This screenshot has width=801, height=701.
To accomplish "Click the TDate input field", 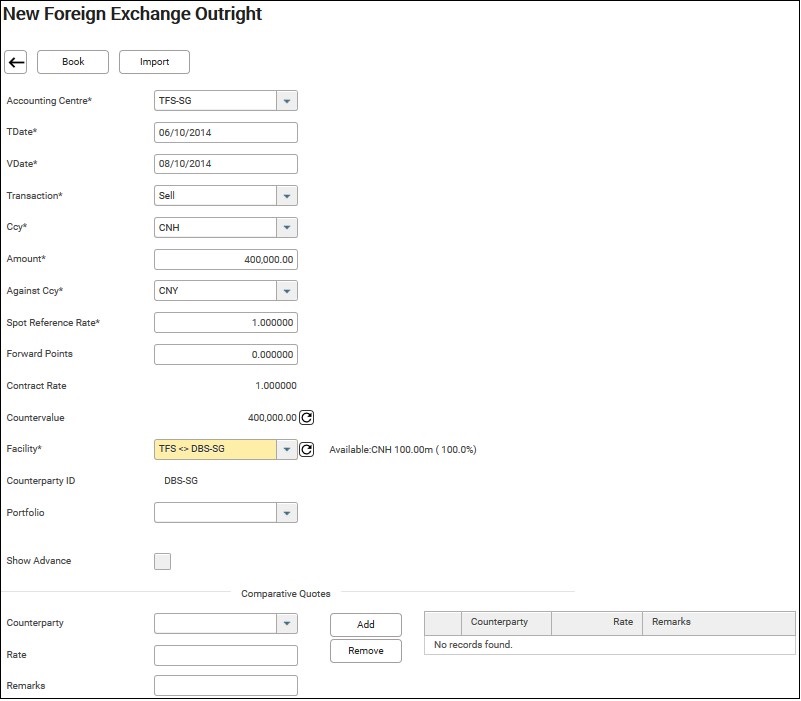I will tap(226, 132).
